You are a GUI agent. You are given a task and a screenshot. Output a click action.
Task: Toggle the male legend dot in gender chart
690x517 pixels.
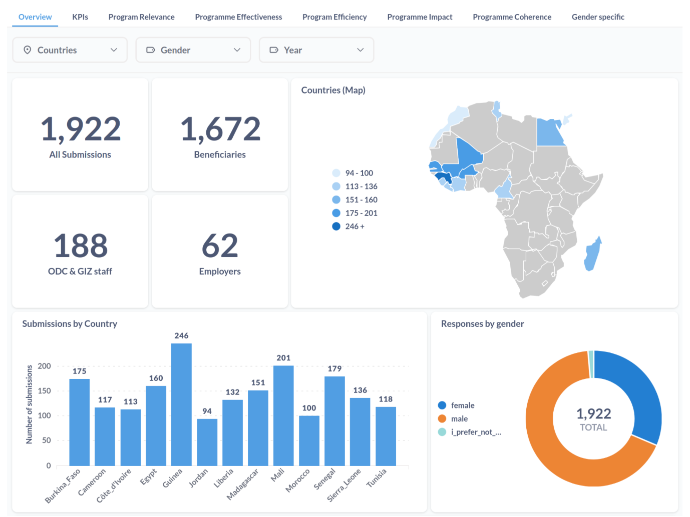442,418
